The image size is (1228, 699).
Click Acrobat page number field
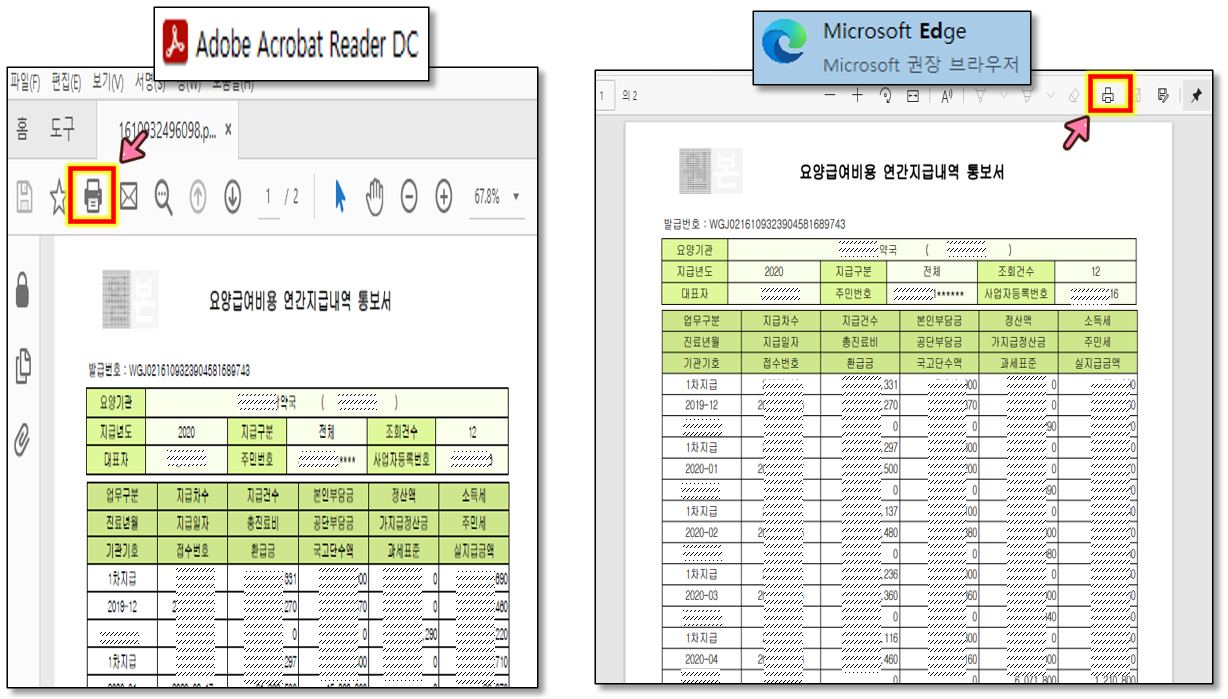click(270, 198)
